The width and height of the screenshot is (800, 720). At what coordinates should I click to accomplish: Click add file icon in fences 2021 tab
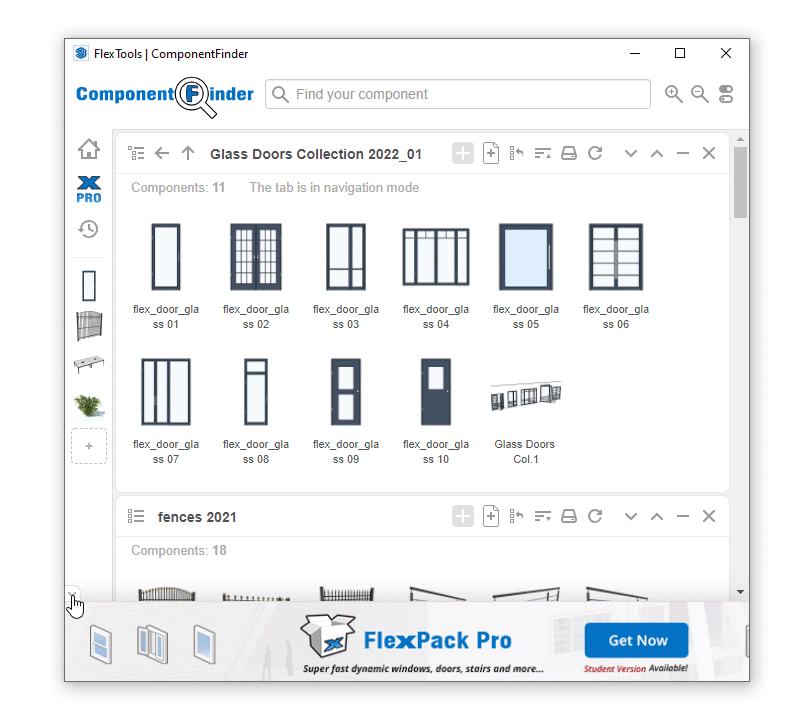(x=491, y=516)
